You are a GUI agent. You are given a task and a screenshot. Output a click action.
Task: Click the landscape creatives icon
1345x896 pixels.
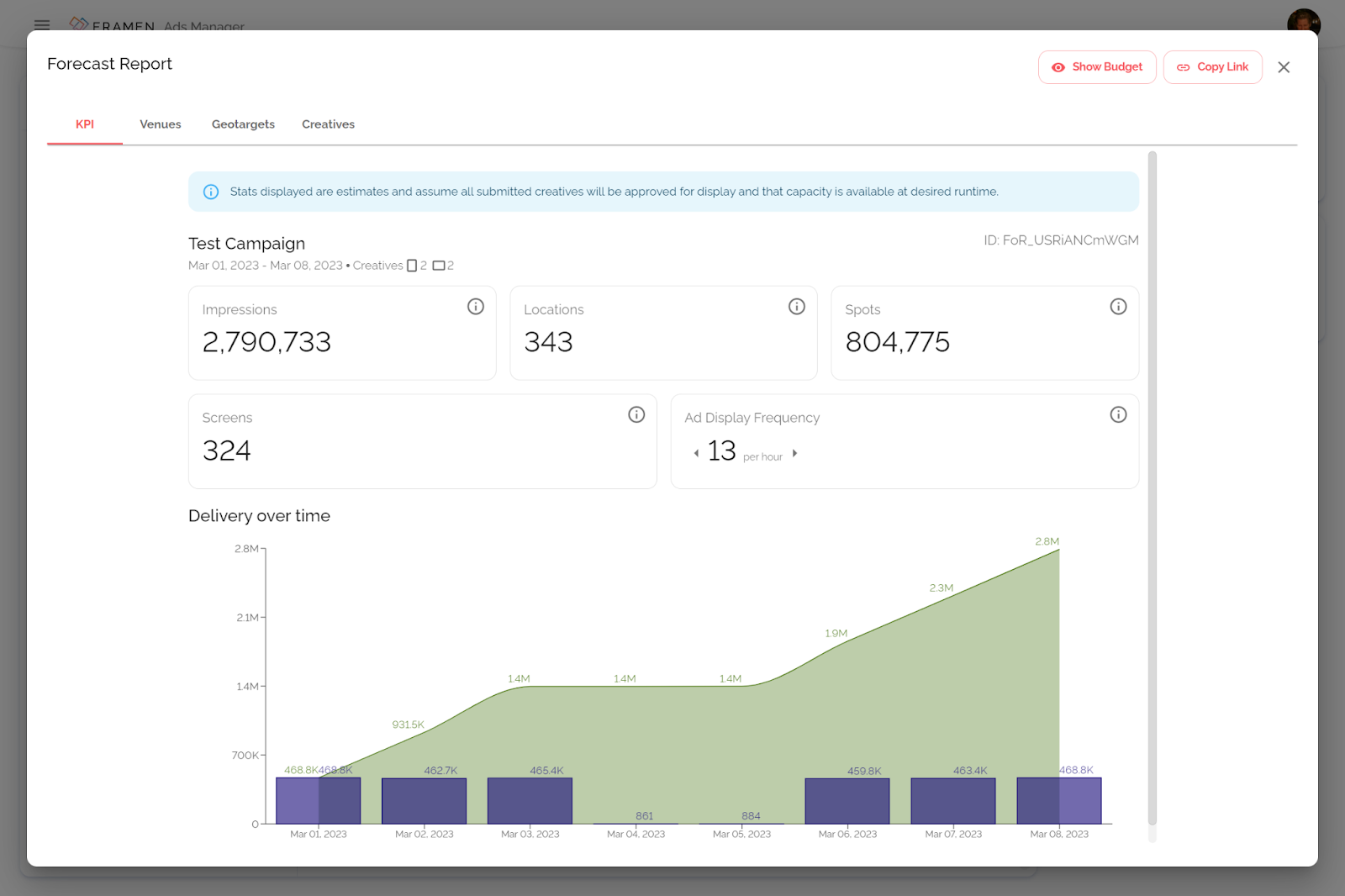click(x=439, y=266)
